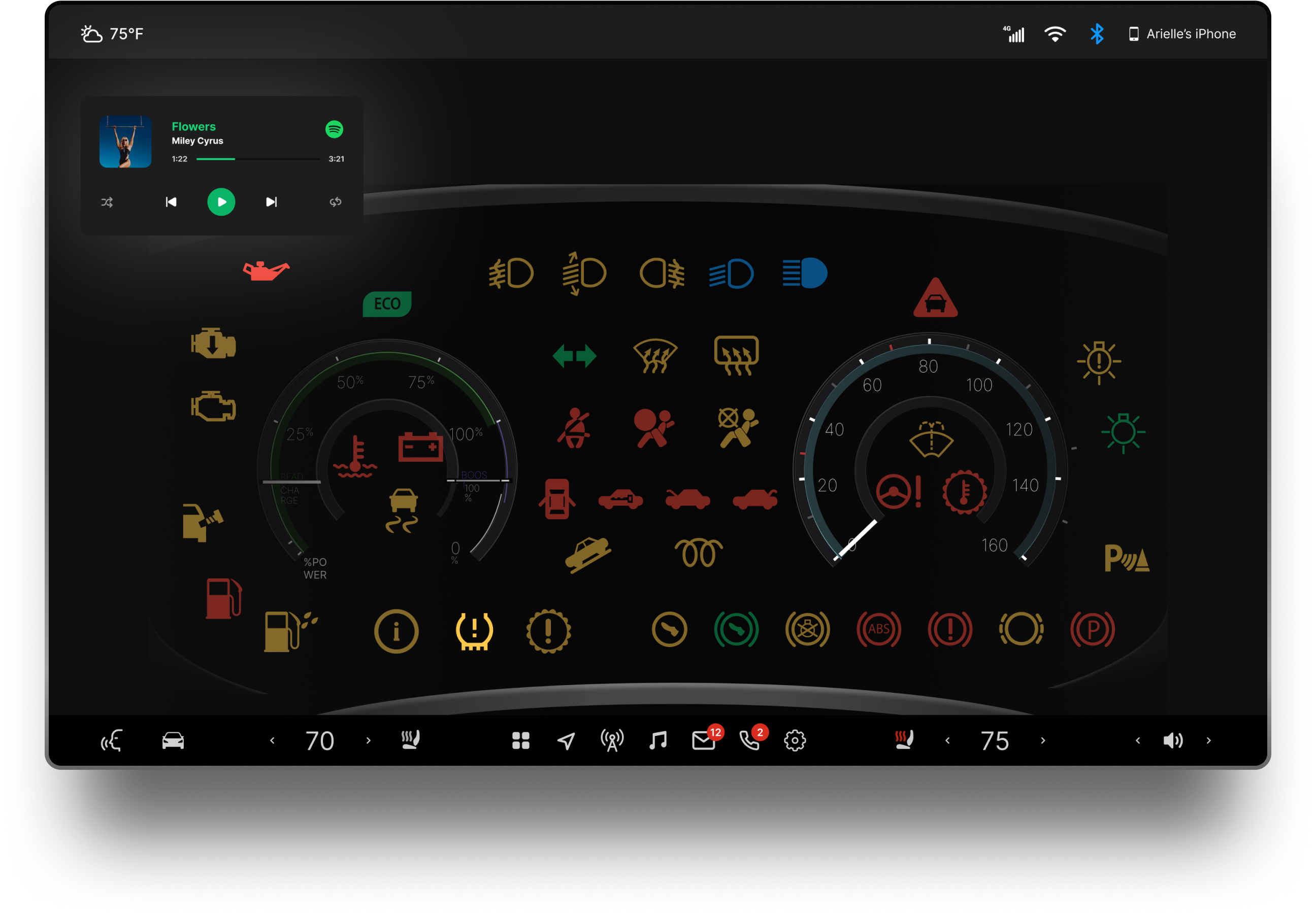The width and height of the screenshot is (1316, 916).
Task: Toggle repeat in the music player
Action: [x=335, y=202]
